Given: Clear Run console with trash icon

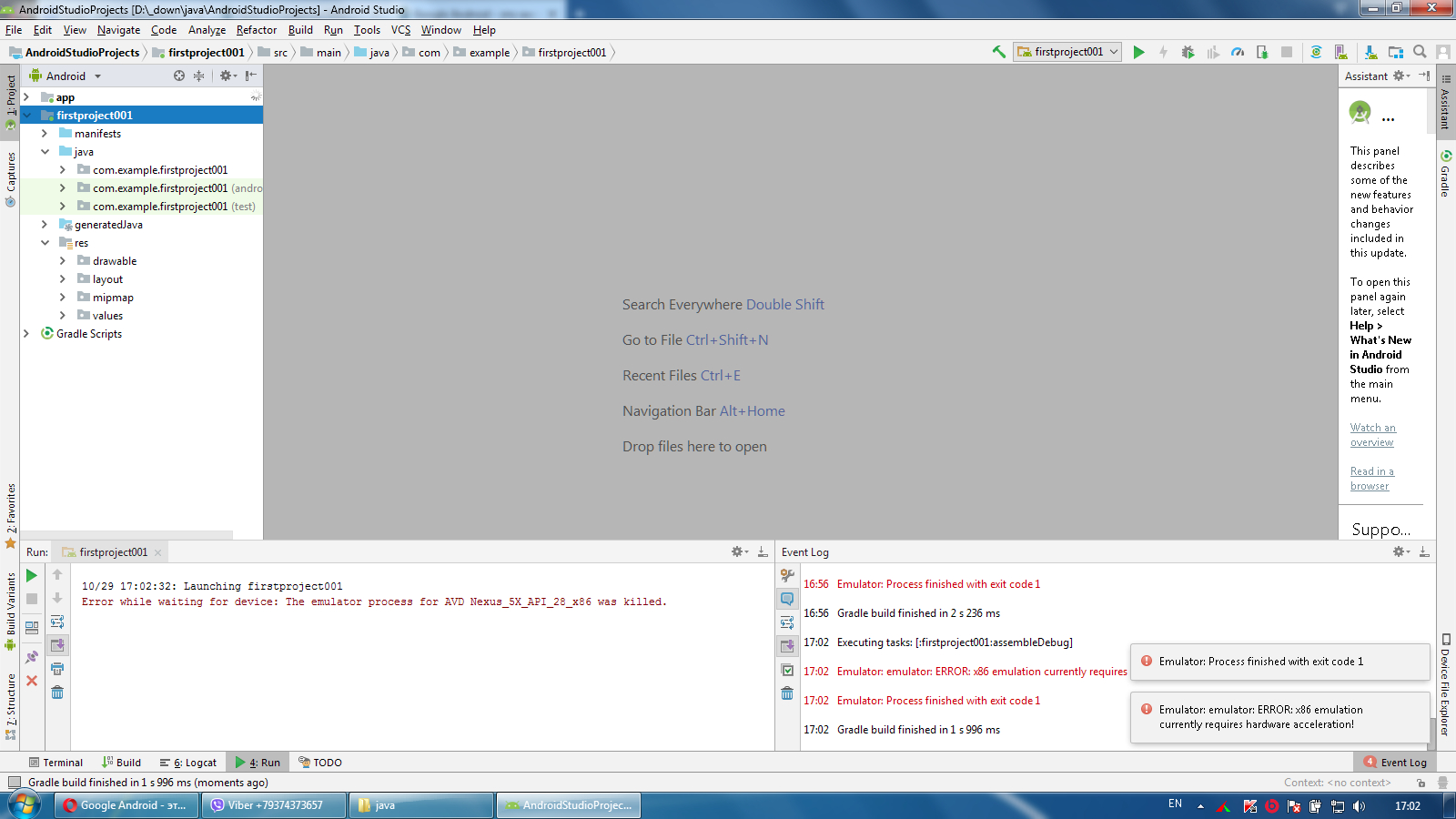Looking at the screenshot, I should coord(57,693).
